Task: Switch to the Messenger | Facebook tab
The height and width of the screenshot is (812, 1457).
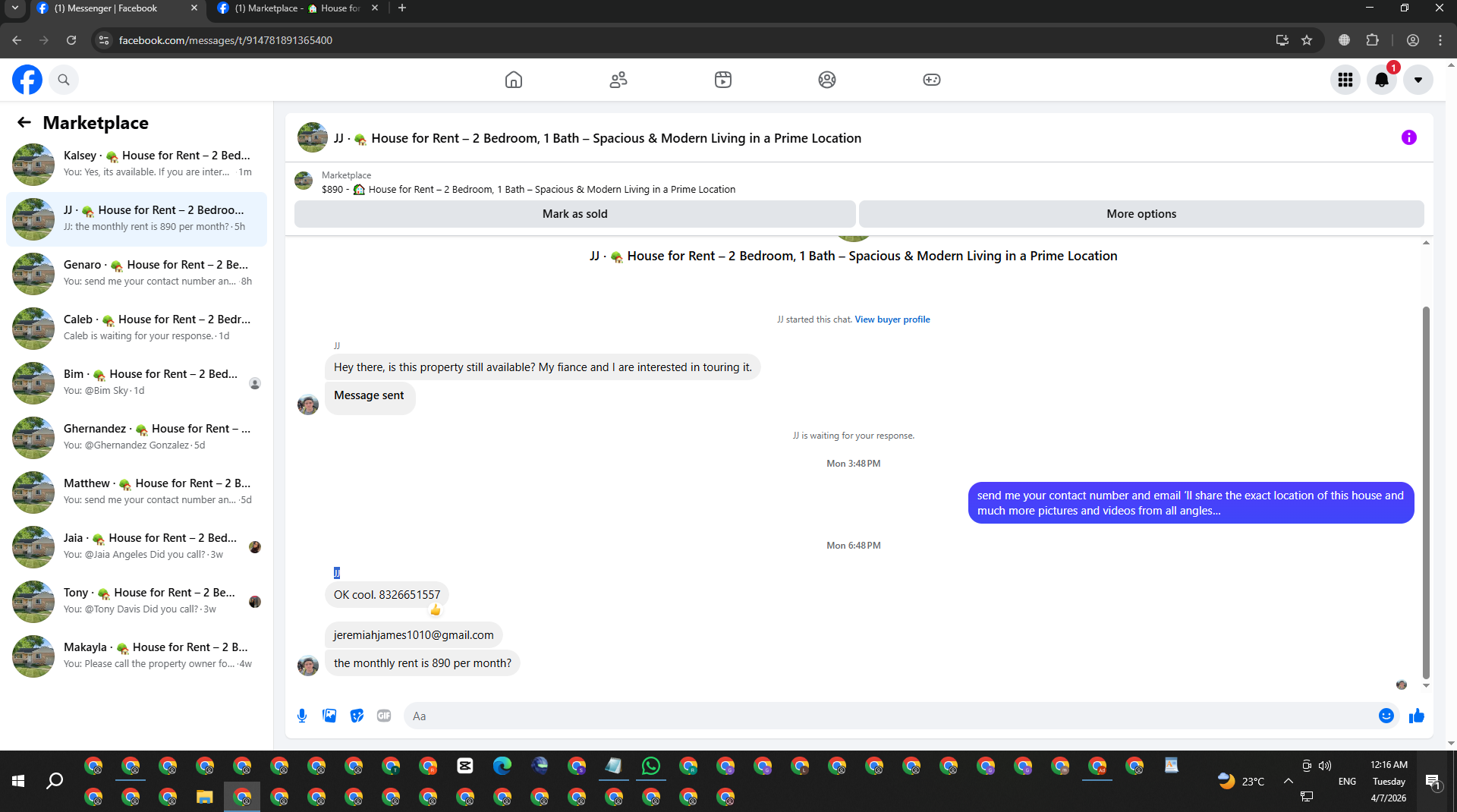Action: pos(118,8)
